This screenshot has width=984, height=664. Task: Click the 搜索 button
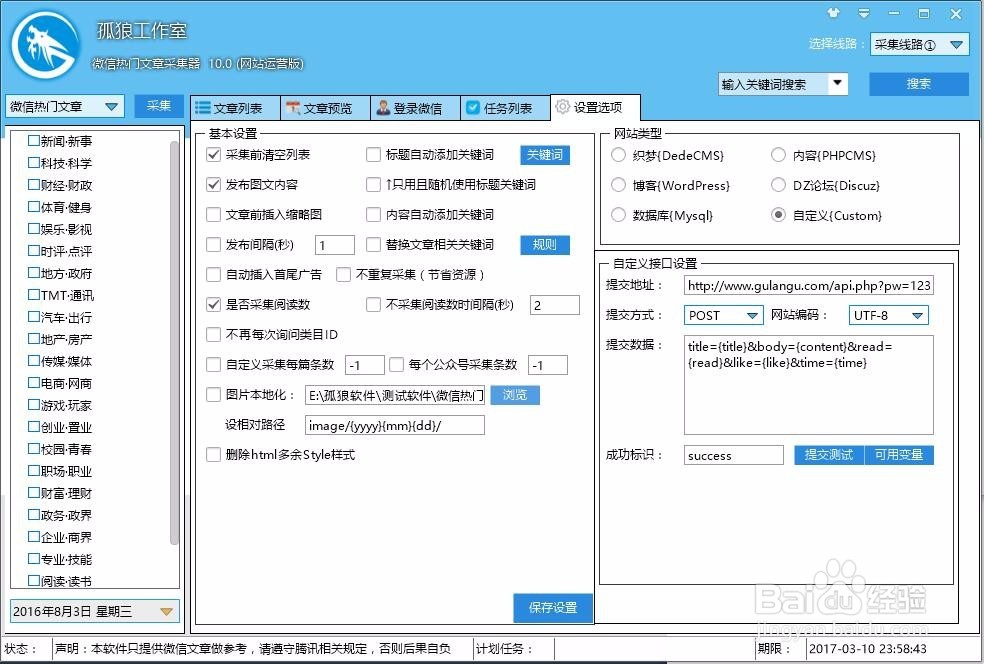point(919,84)
